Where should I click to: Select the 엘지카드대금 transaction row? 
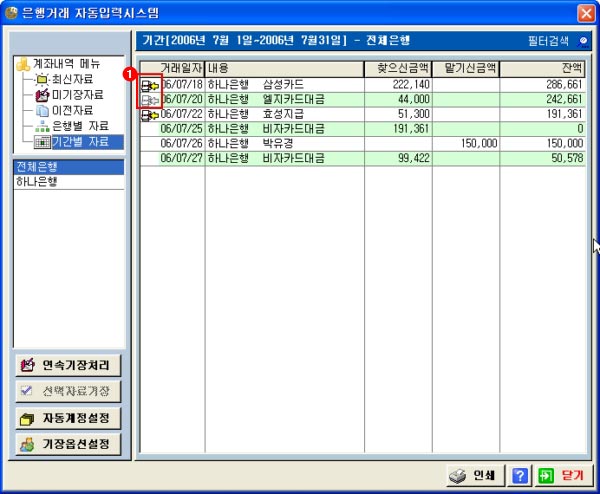tap(363, 99)
